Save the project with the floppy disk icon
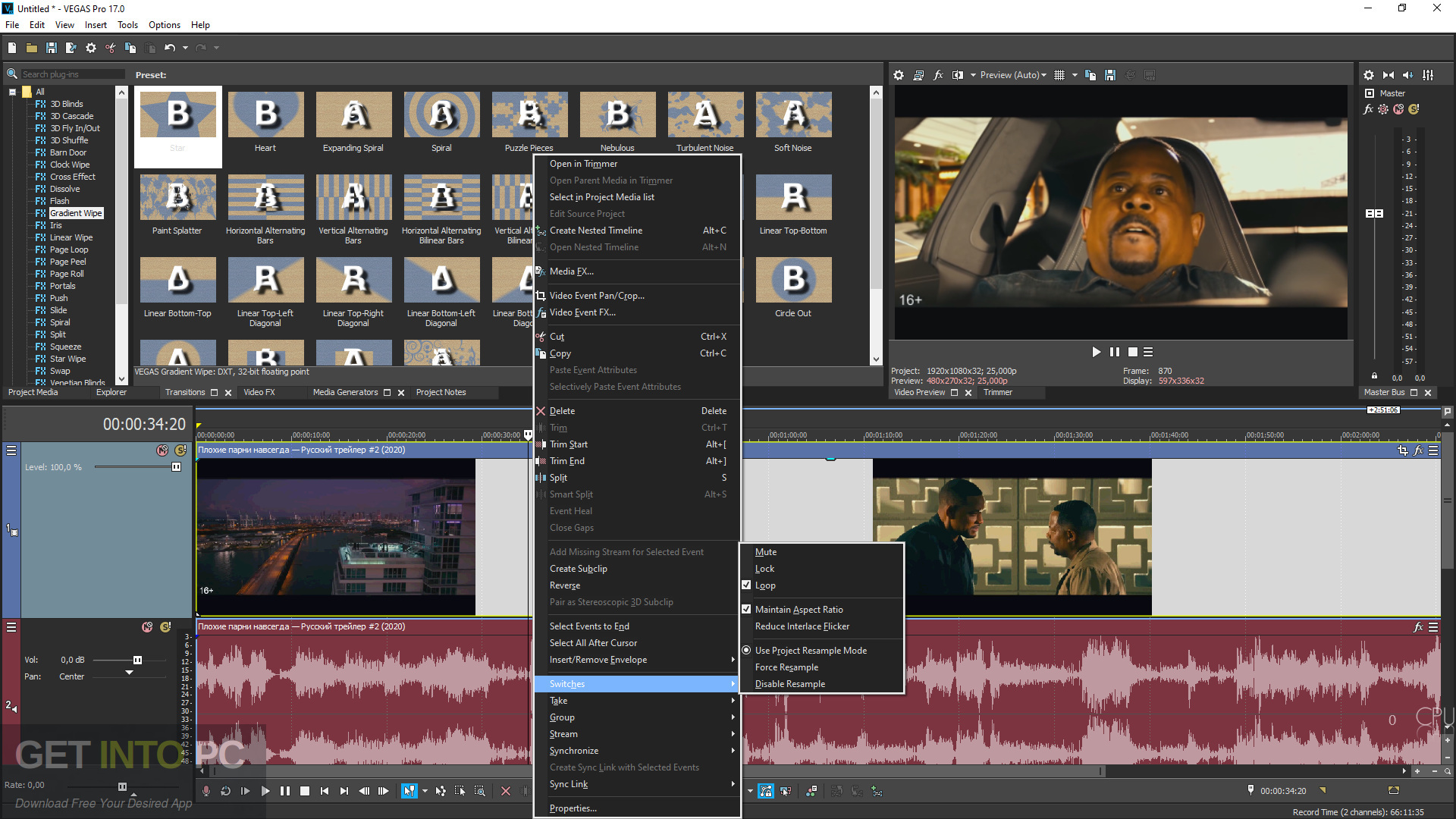Viewport: 1456px width, 819px height. (x=52, y=48)
